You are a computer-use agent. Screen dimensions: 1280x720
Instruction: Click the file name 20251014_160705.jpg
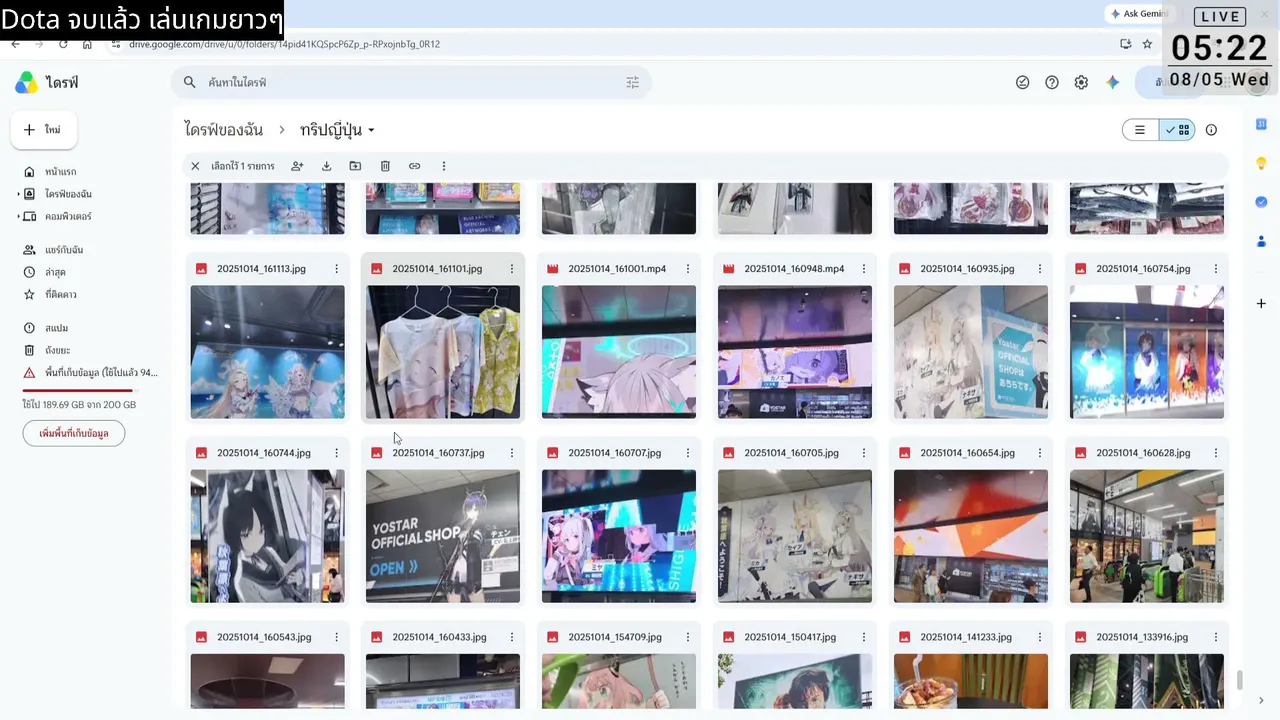(x=791, y=453)
